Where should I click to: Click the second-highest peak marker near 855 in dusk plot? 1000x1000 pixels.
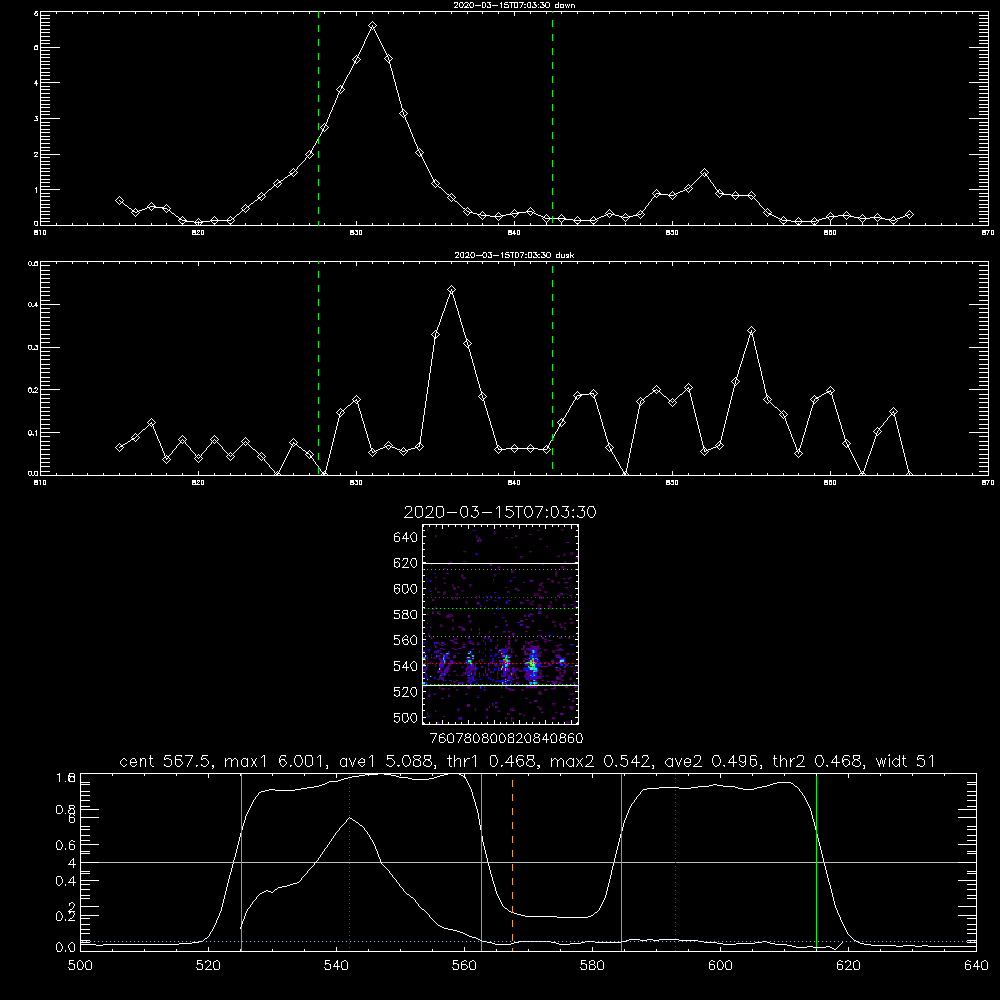[751, 331]
